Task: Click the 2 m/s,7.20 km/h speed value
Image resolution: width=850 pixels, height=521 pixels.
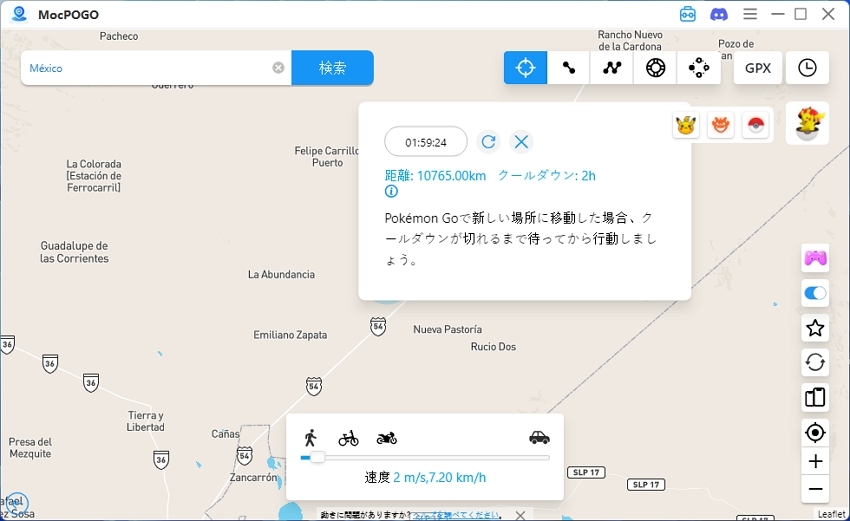Action: point(440,478)
